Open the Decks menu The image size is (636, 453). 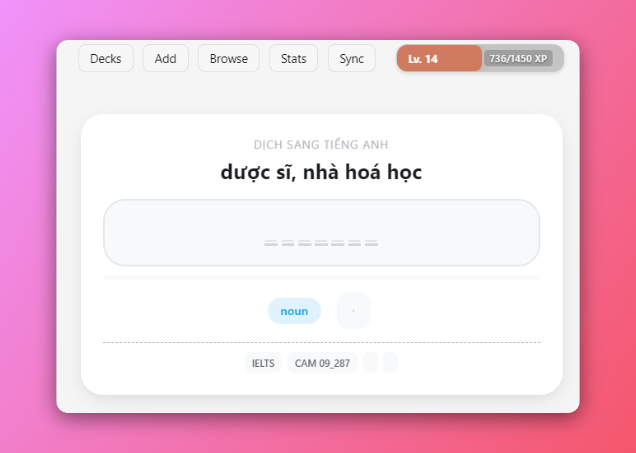pos(106,58)
